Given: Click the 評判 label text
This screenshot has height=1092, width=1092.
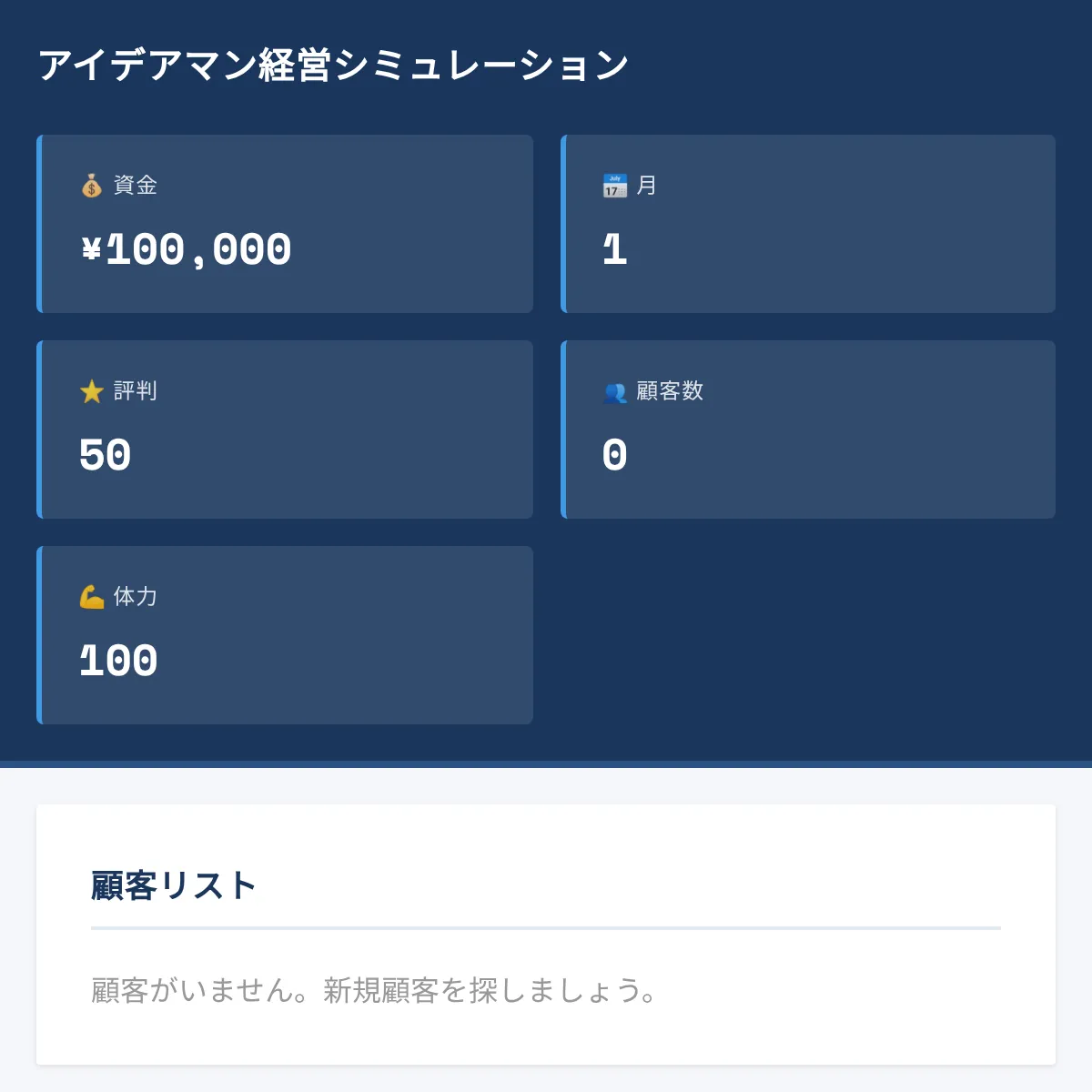Looking at the screenshot, I should pos(136,391).
